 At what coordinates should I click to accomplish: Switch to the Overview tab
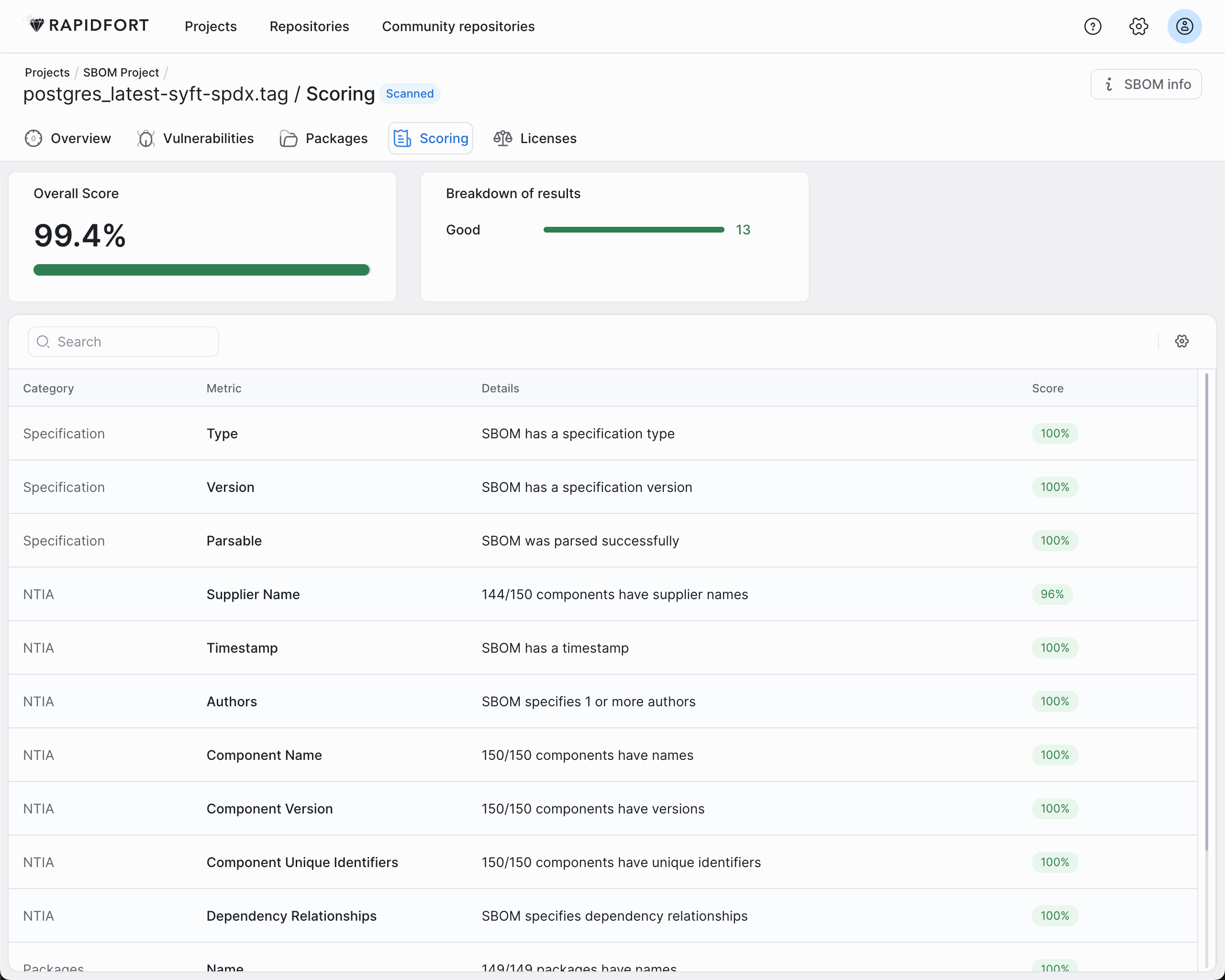click(x=68, y=139)
